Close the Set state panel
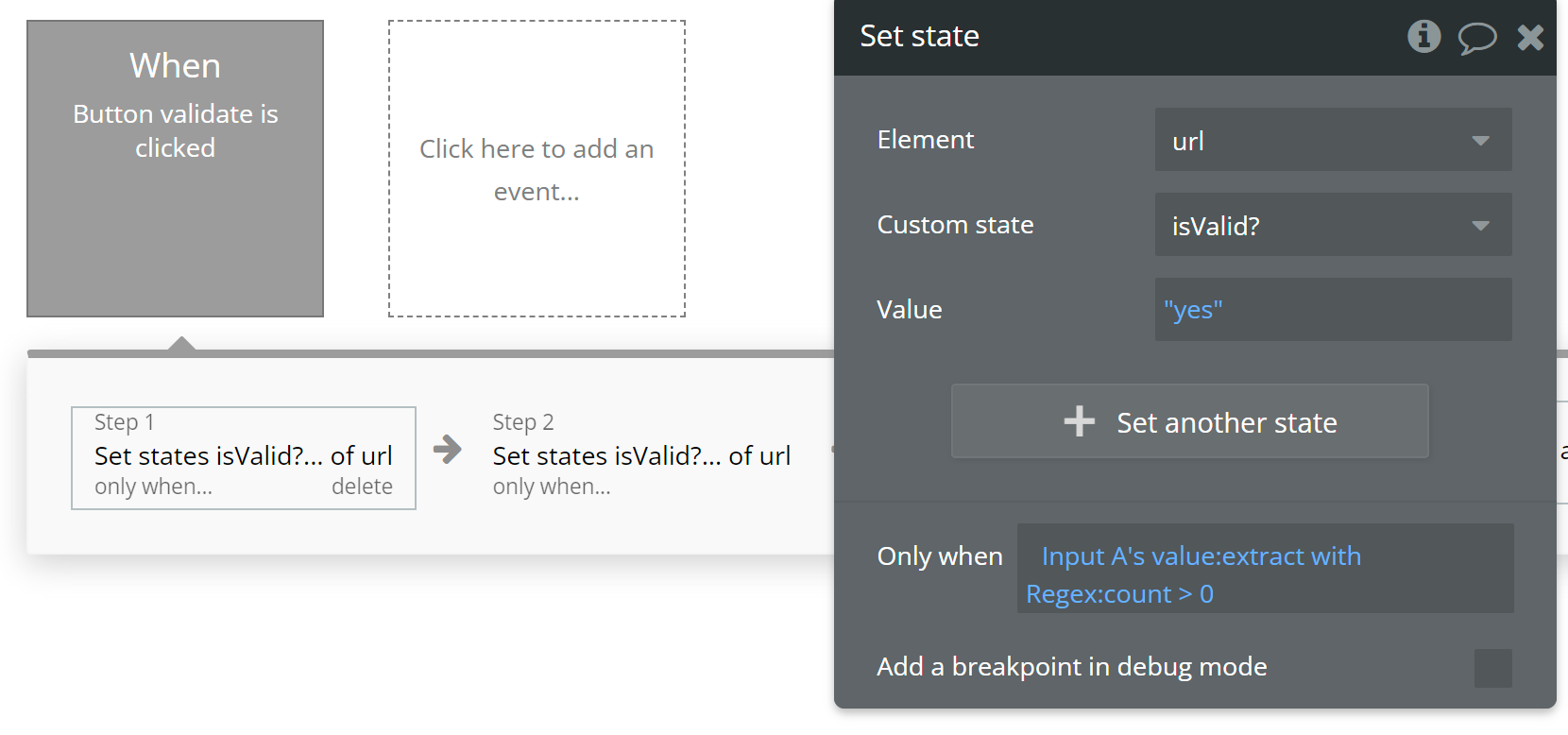 (x=1530, y=38)
